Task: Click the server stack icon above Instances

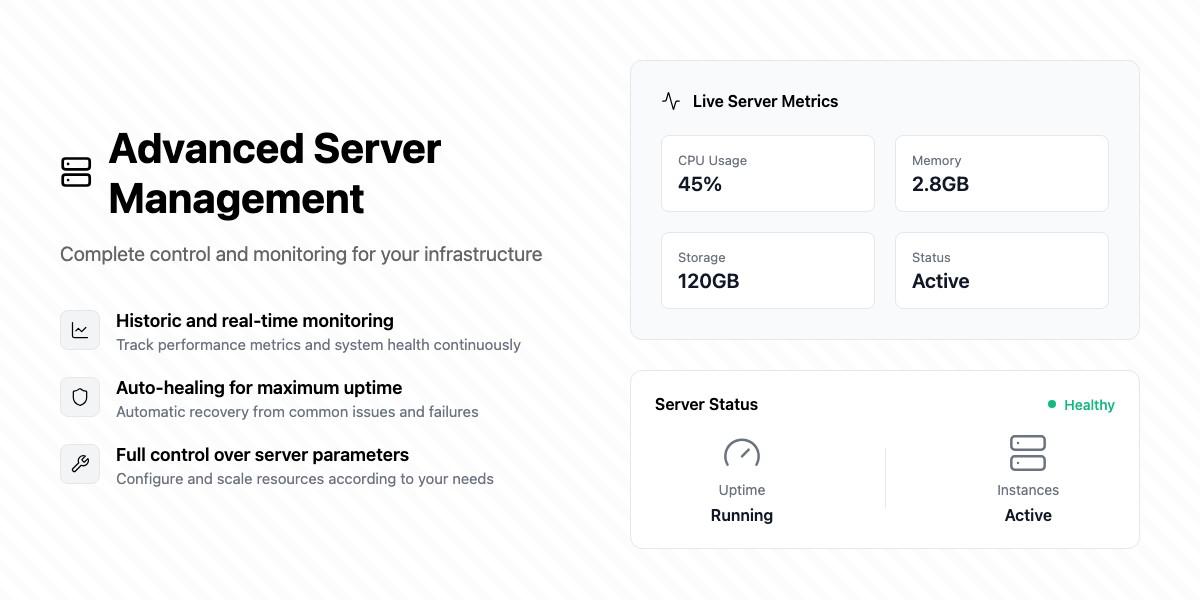Action: click(1028, 453)
